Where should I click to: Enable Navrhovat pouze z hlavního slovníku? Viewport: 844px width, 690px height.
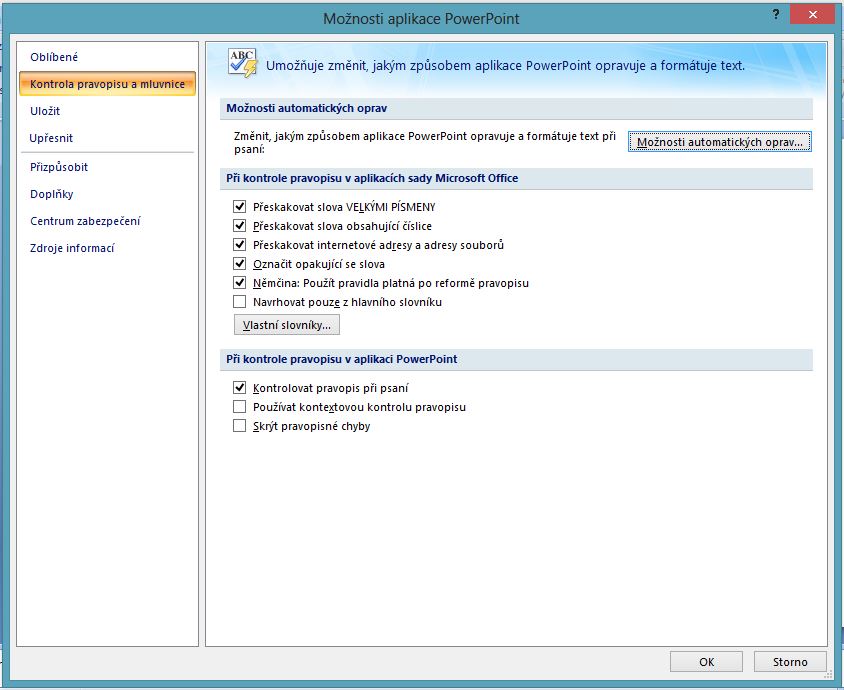pyautogui.click(x=240, y=301)
